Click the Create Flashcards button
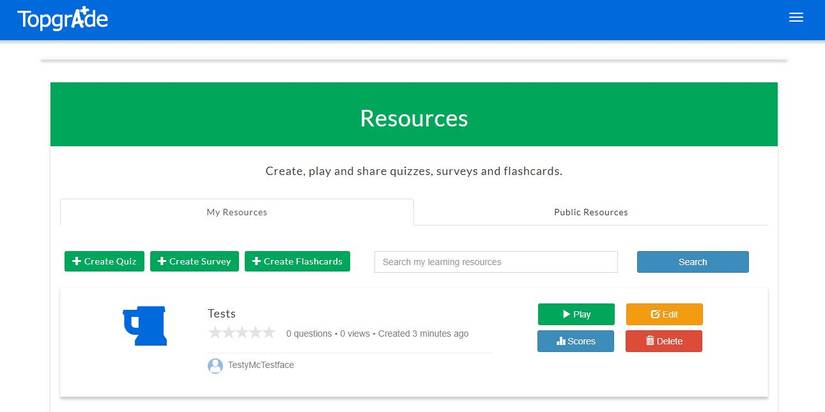Image resolution: width=825 pixels, height=412 pixels. pyautogui.click(x=297, y=262)
